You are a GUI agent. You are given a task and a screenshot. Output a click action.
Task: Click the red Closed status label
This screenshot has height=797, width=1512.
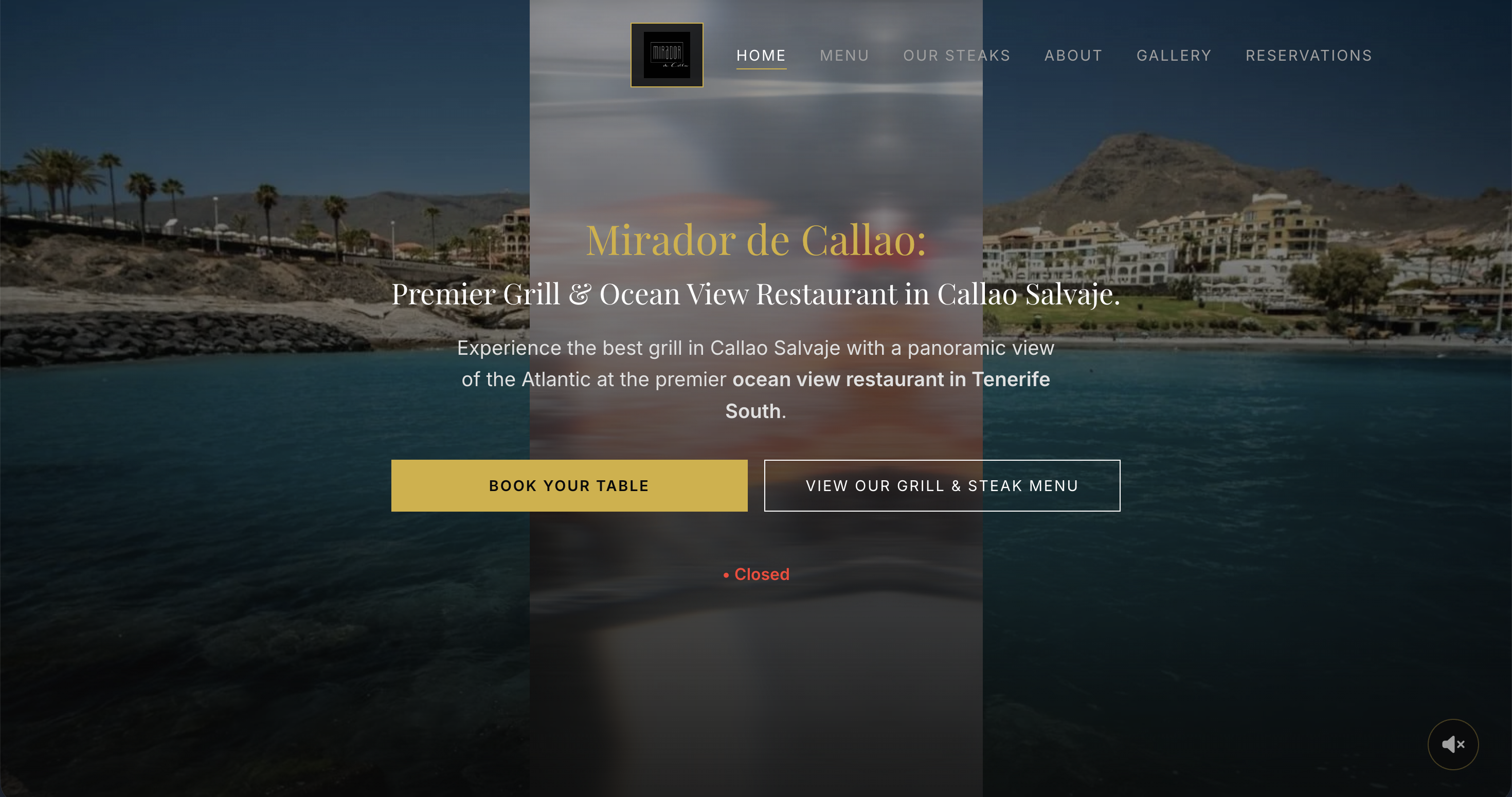(761, 574)
